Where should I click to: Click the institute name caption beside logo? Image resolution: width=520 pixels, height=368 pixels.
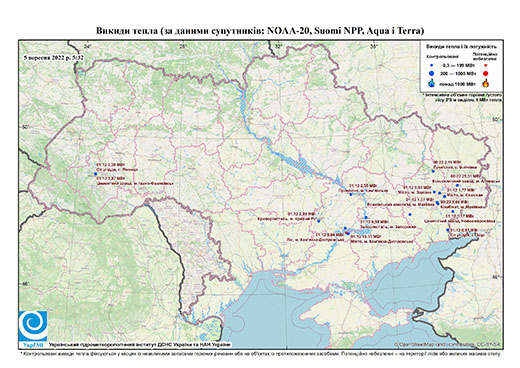point(140,344)
